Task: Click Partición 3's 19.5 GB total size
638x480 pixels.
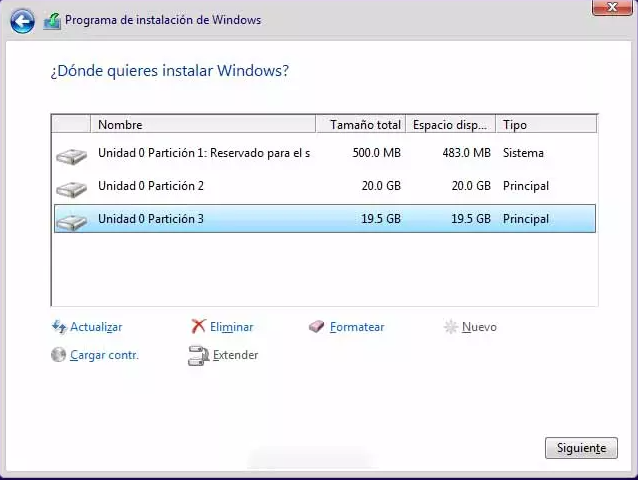Action: (x=381, y=219)
